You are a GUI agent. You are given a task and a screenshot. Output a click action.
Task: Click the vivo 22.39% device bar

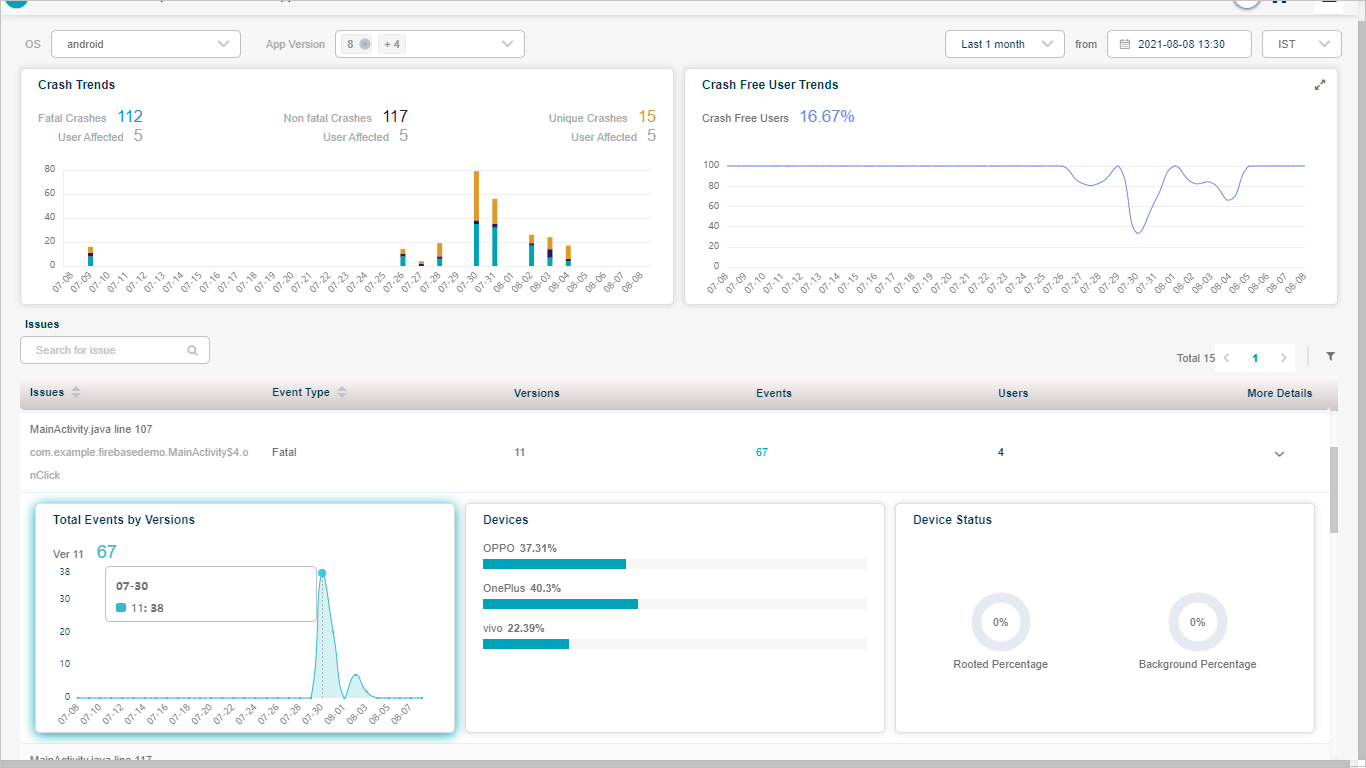(526, 644)
